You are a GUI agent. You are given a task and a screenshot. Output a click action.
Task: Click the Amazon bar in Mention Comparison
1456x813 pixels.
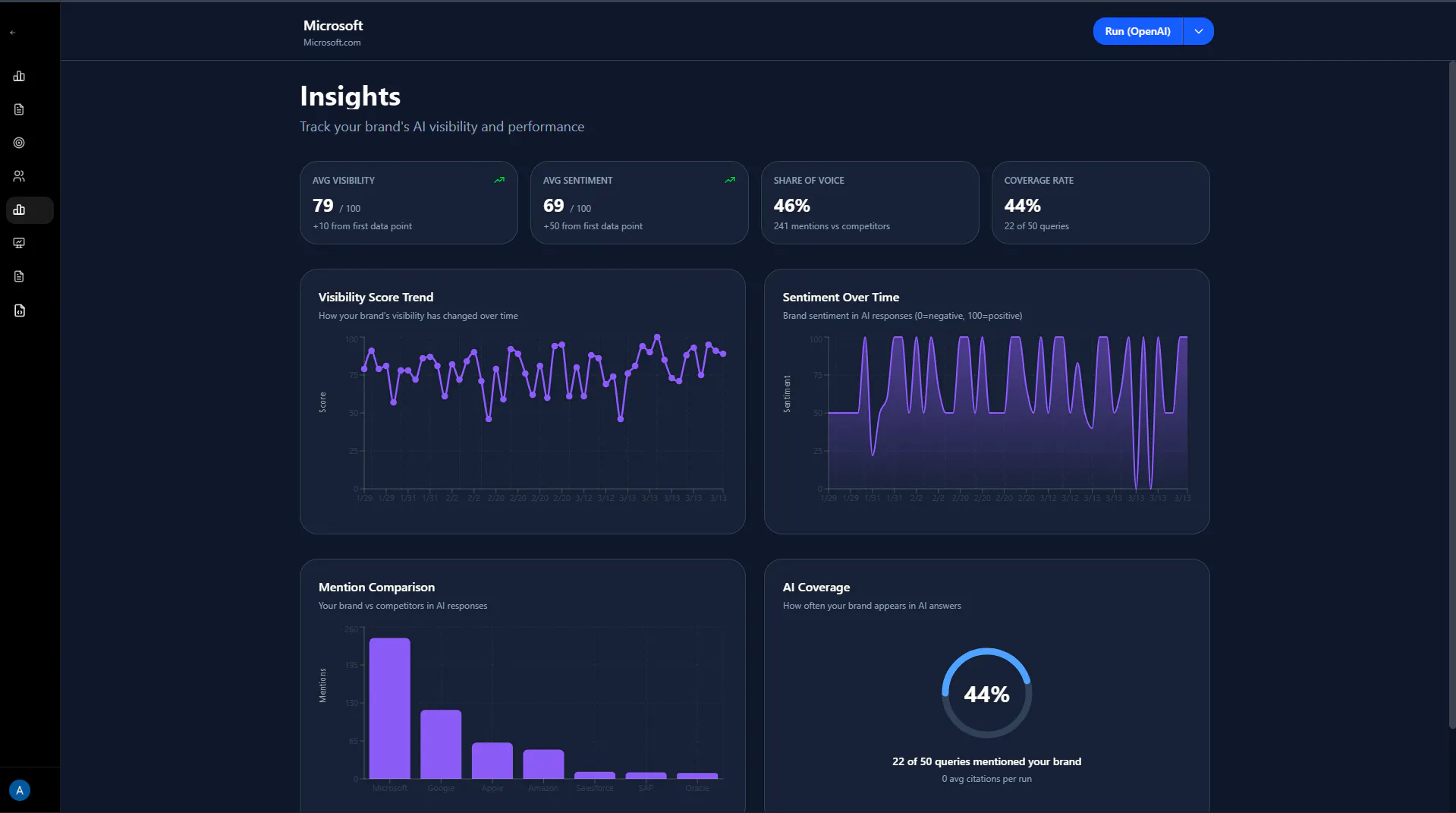pos(543,764)
